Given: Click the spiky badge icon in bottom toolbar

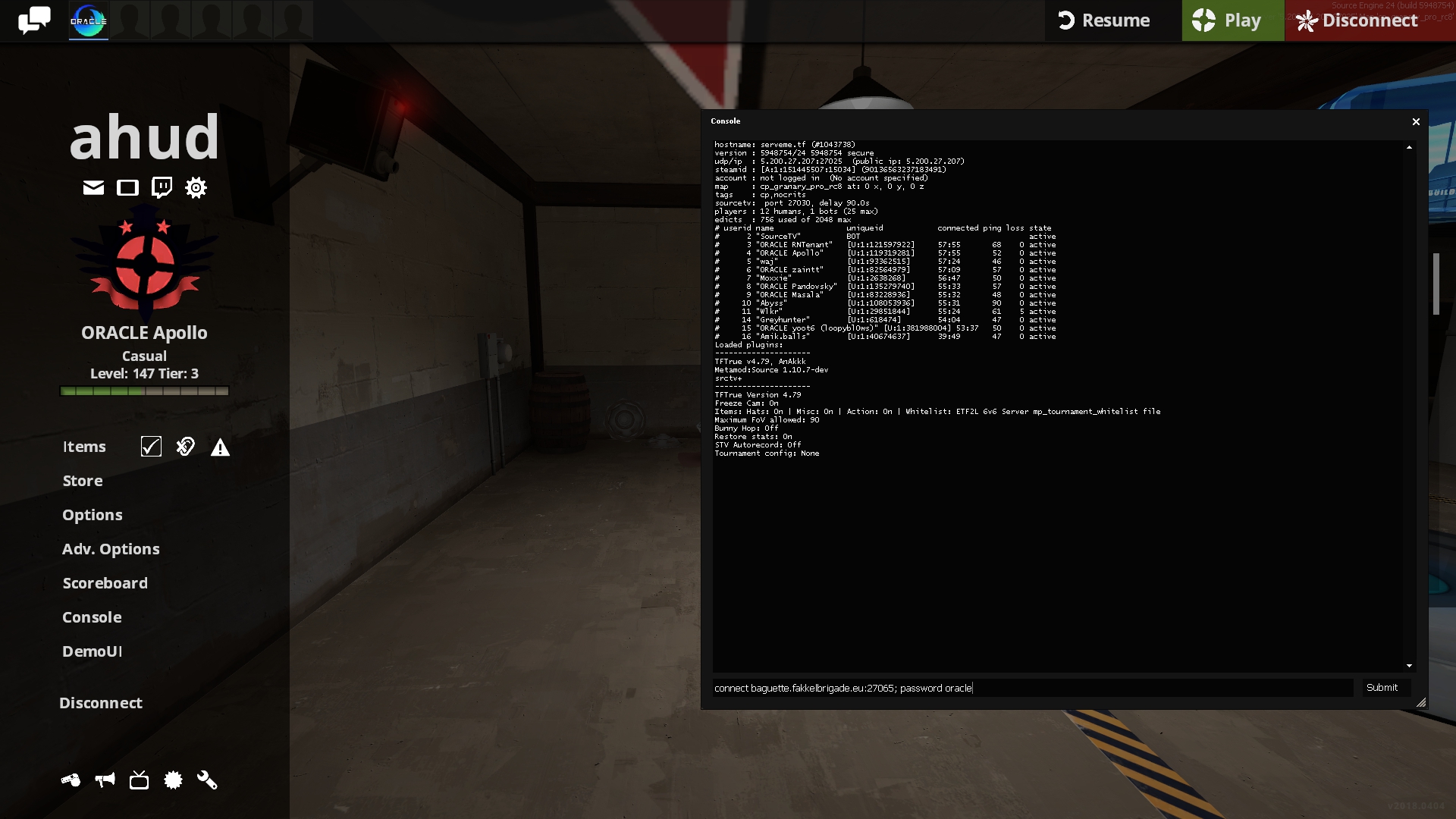Looking at the screenshot, I should point(173,780).
